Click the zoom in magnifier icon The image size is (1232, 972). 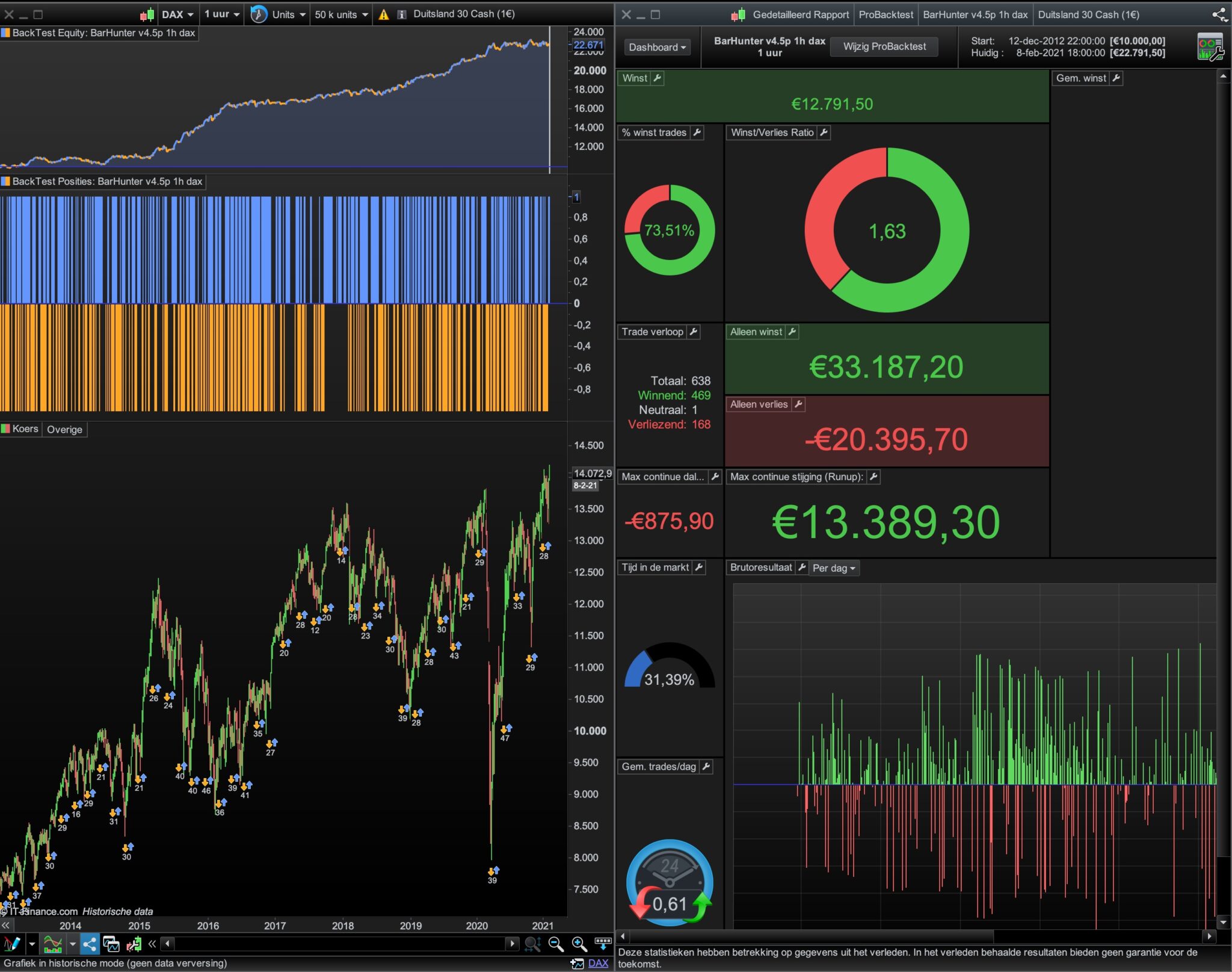579,944
